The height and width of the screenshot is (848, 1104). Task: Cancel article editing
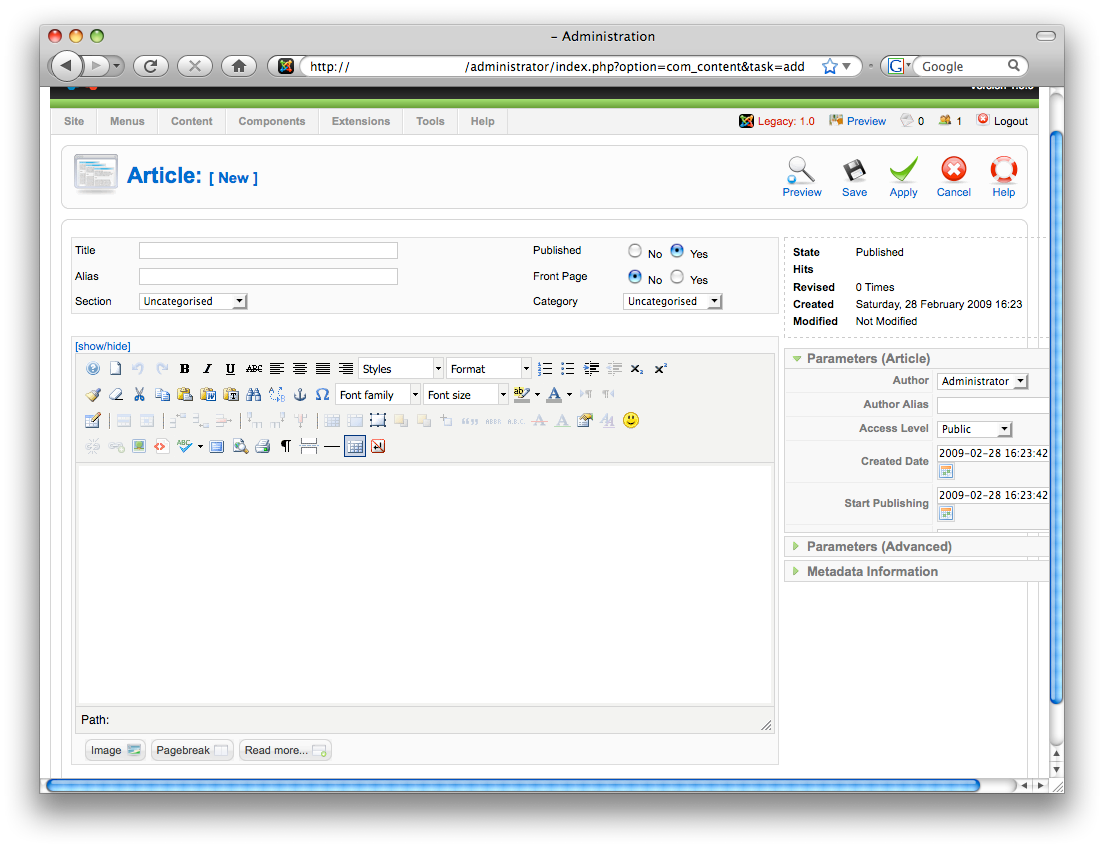pos(953,177)
